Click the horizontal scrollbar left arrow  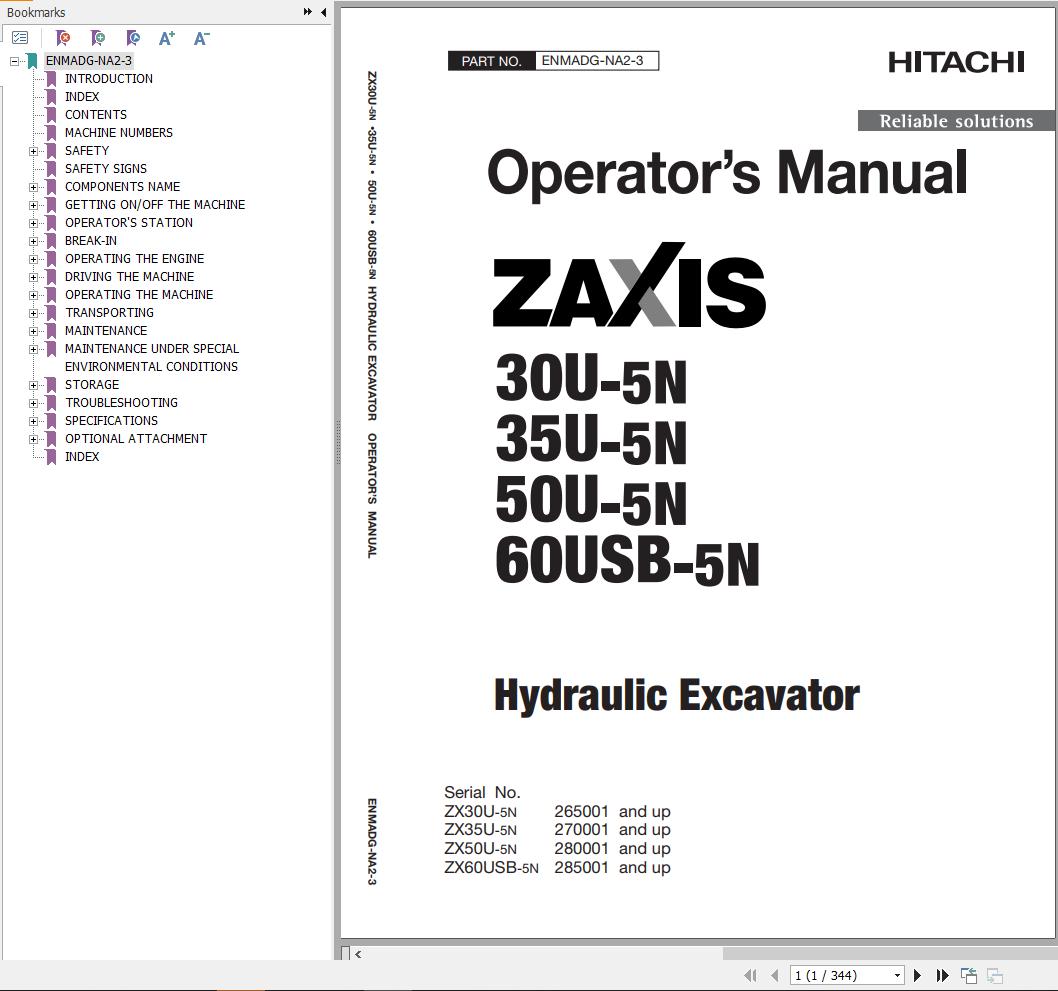pos(358,954)
